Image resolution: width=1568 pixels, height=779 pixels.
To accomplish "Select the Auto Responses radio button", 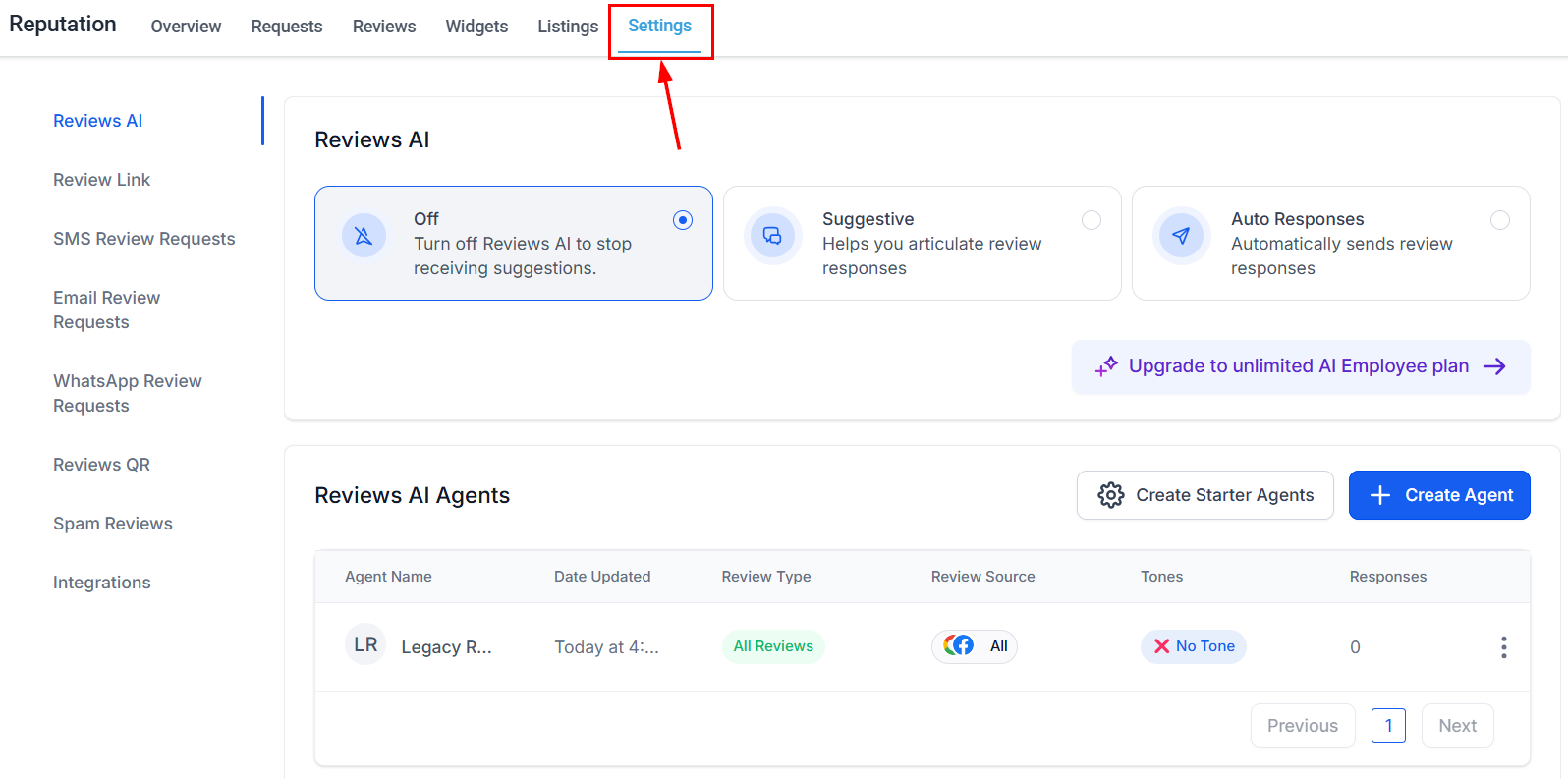I will (x=1499, y=220).
